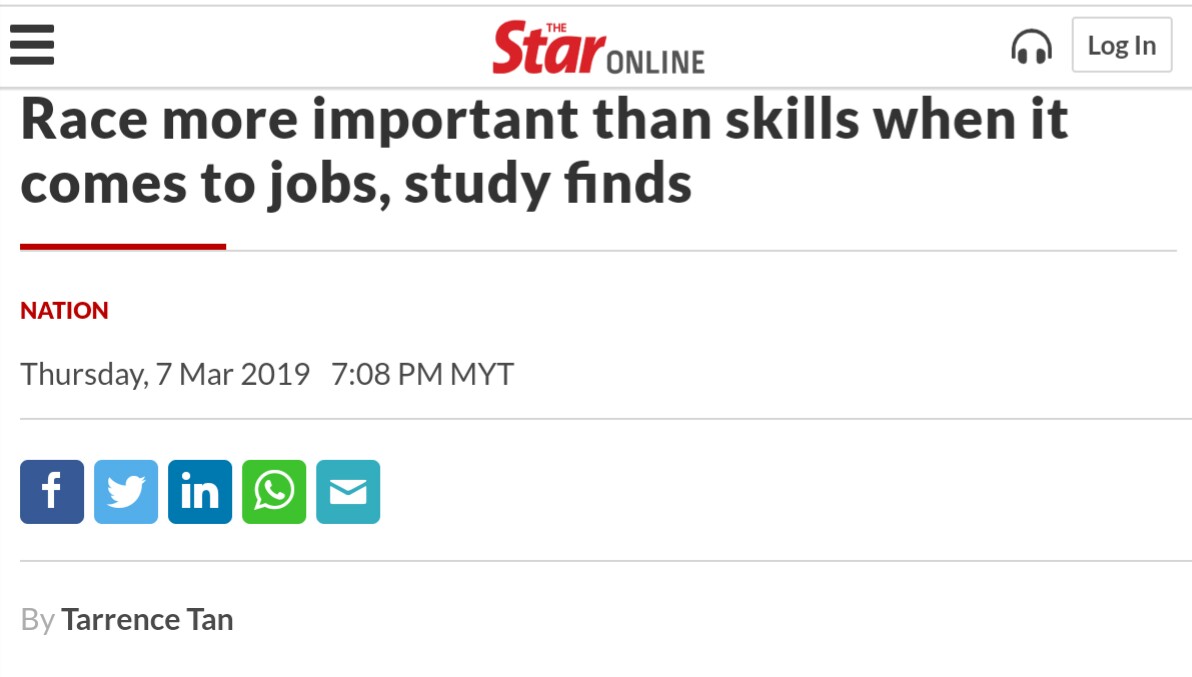Click the timestamp 7:08 PM MYT
The height and width of the screenshot is (677, 1192).
click(423, 375)
